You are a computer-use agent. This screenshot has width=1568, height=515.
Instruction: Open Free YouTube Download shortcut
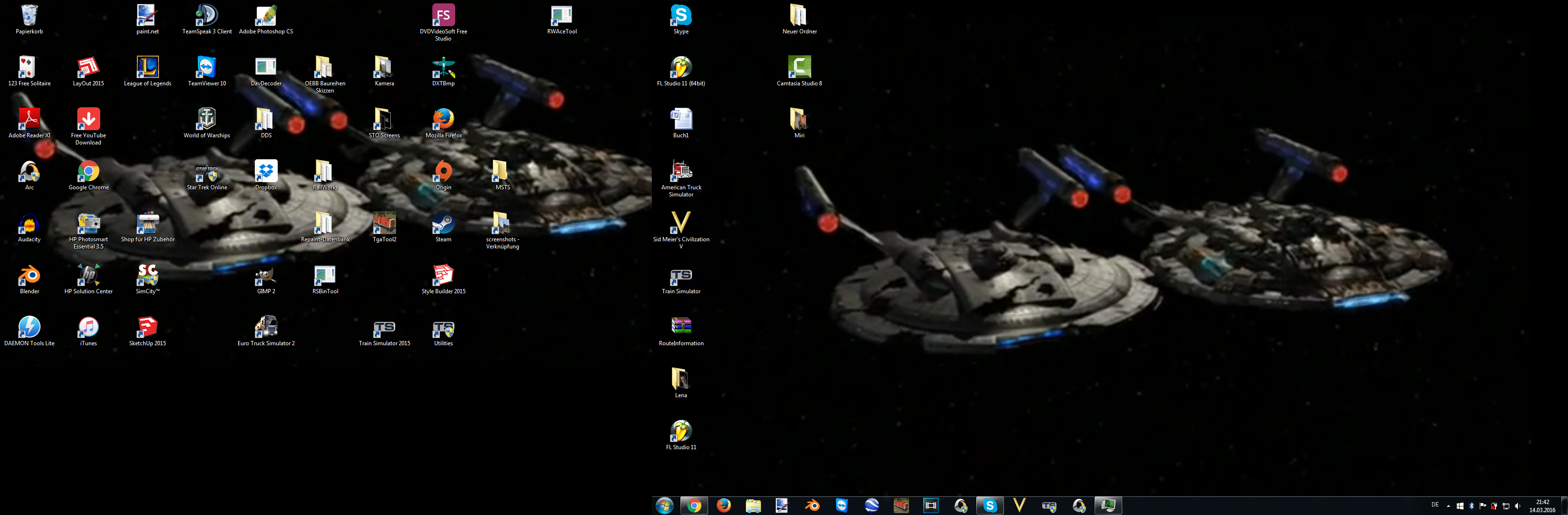88,126
